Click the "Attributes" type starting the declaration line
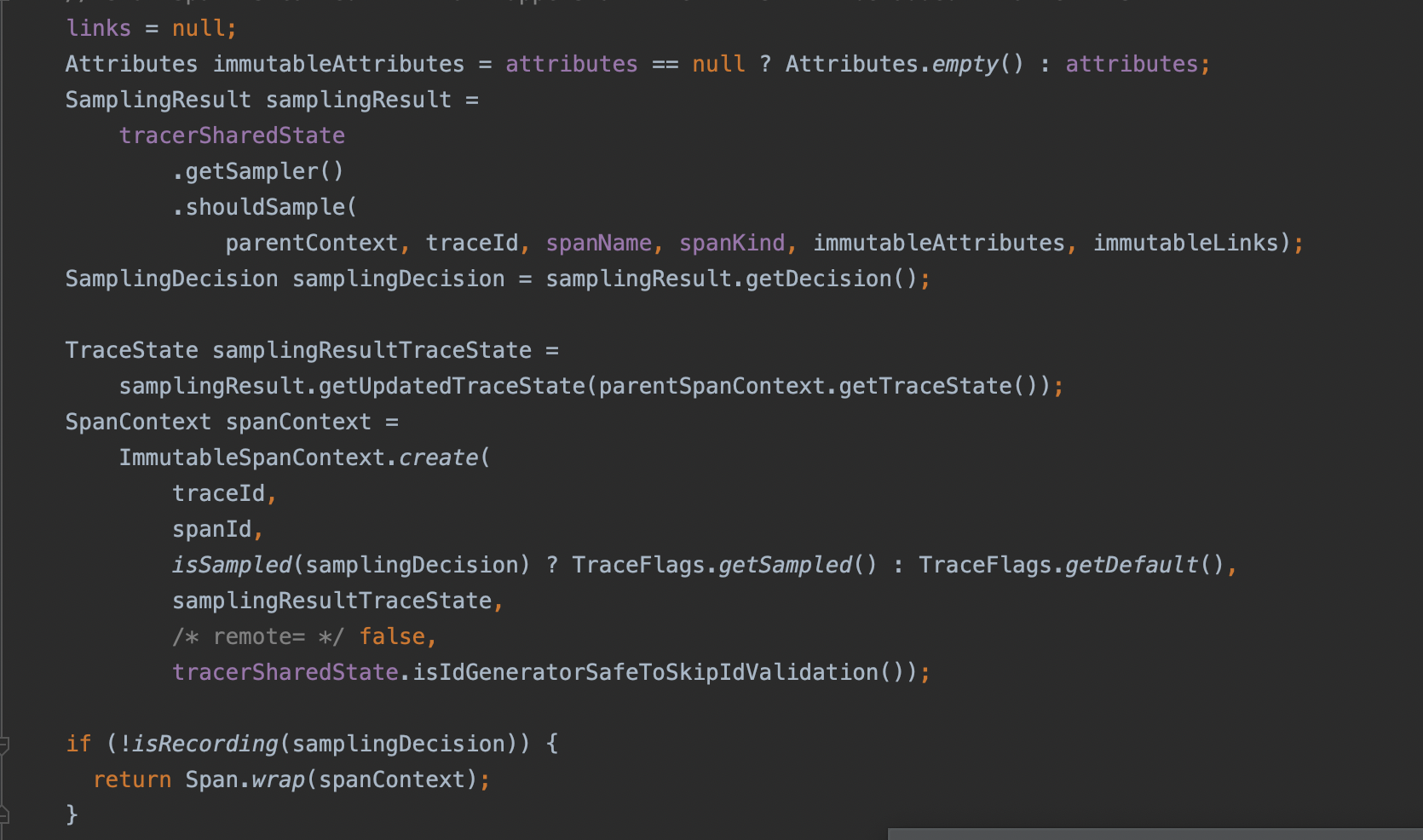Viewport: 1423px width, 840px height. pyautogui.click(x=132, y=64)
